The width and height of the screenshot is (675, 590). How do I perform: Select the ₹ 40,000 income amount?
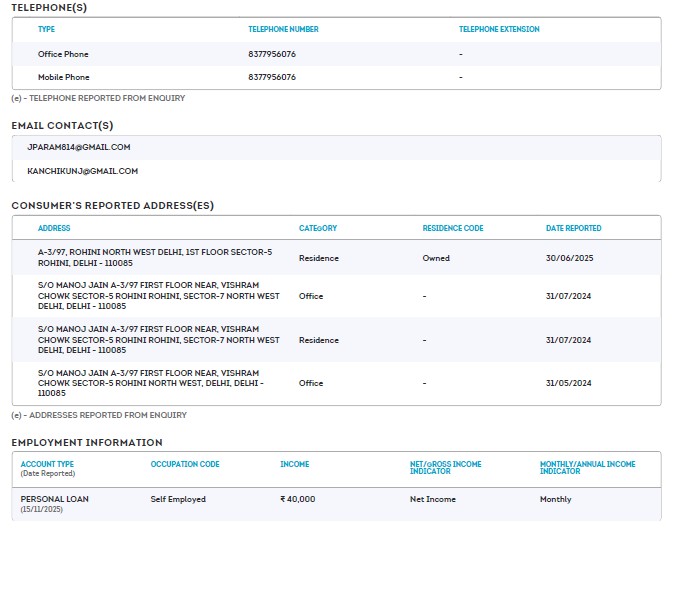(x=298, y=499)
